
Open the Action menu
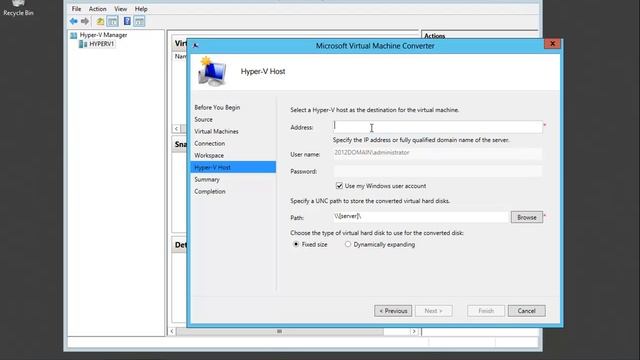pyautogui.click(x=98, y=9)
